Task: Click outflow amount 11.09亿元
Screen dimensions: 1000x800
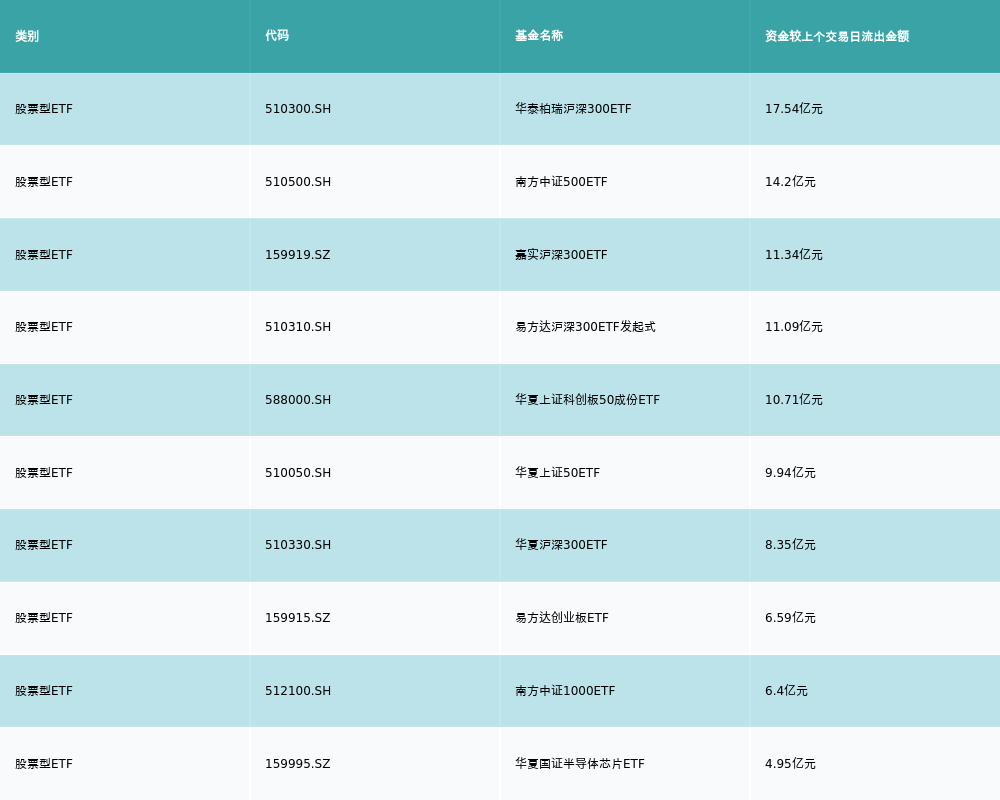Action: coord(793,327)
